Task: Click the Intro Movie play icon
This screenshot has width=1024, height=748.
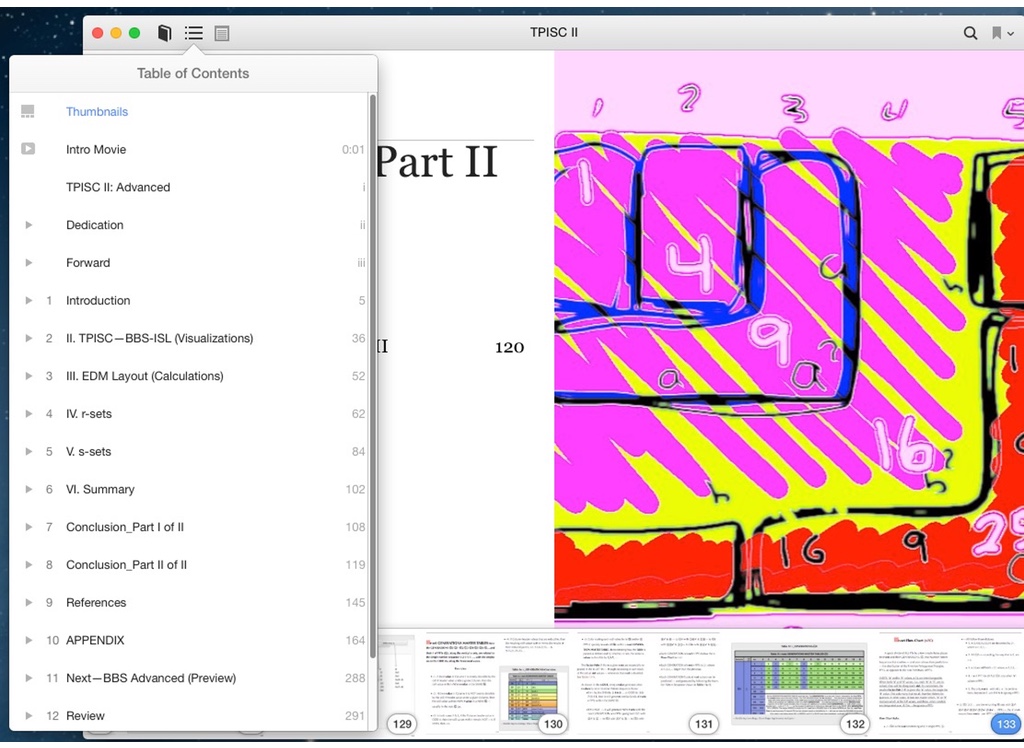Action: (x=28, y=149)
